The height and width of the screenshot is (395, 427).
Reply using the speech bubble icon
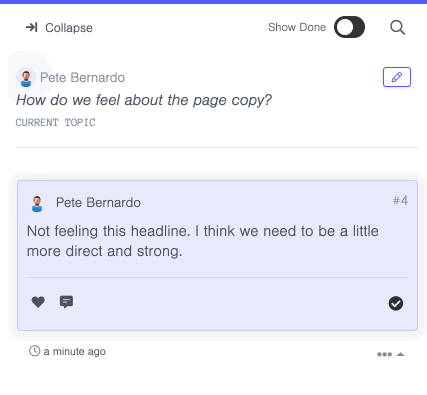[x=66, y=302]
